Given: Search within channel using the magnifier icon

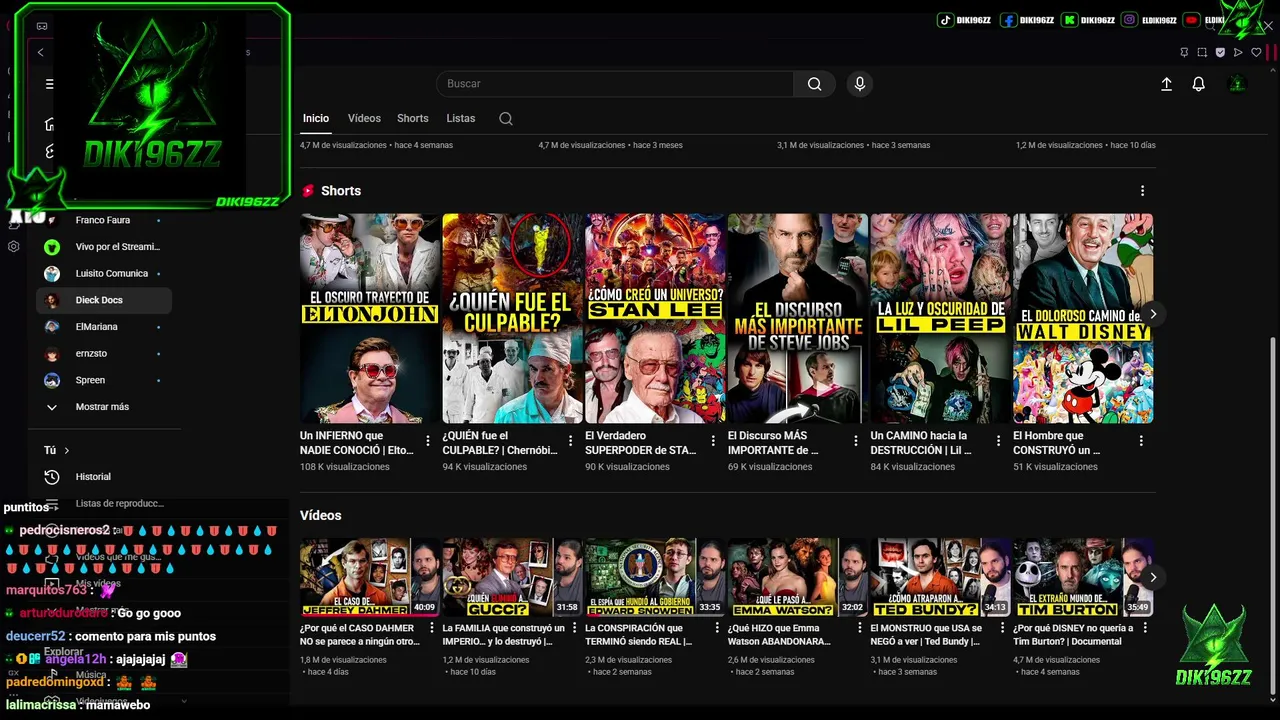Looking at the screenshot, I should tap(506, 118).
